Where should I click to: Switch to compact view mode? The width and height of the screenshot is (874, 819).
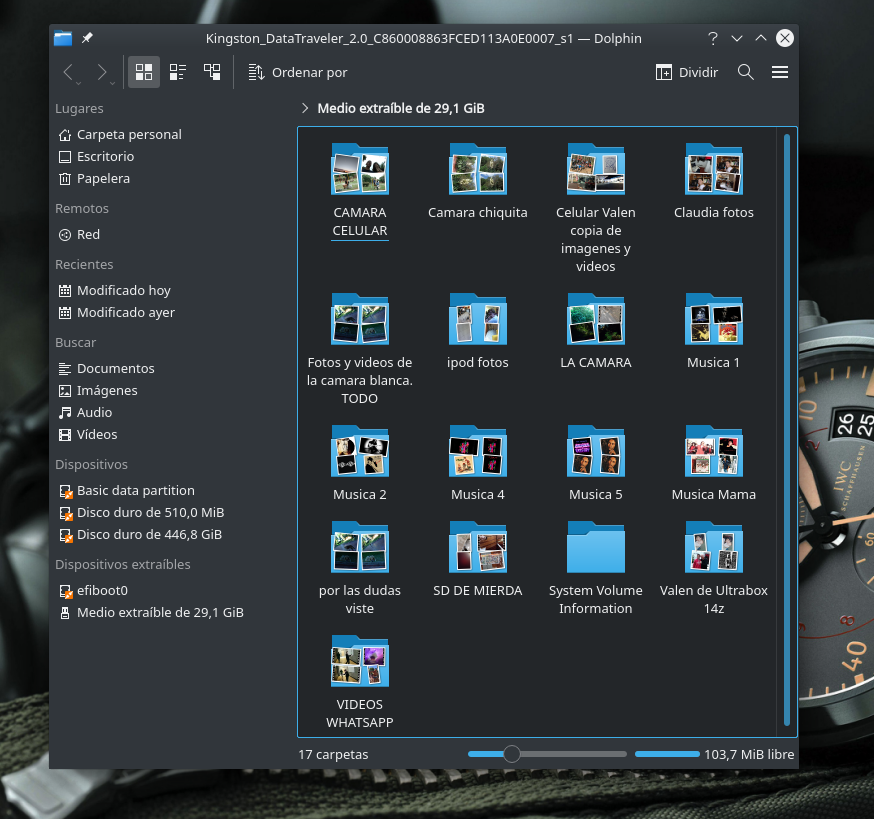coord(178,72)
